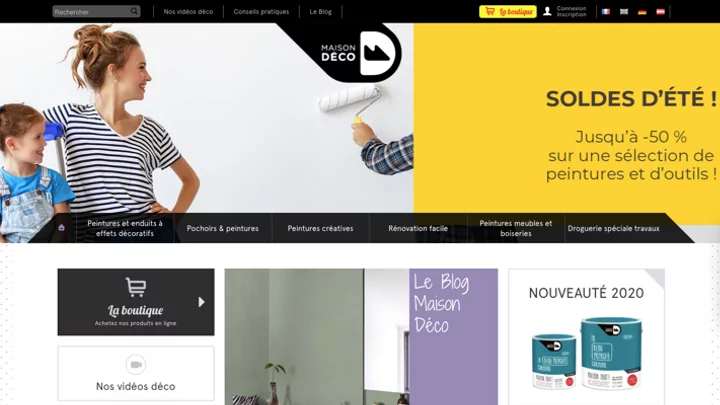Select the British flag language icon
The image size is (720, 405).
coord(624,11)
